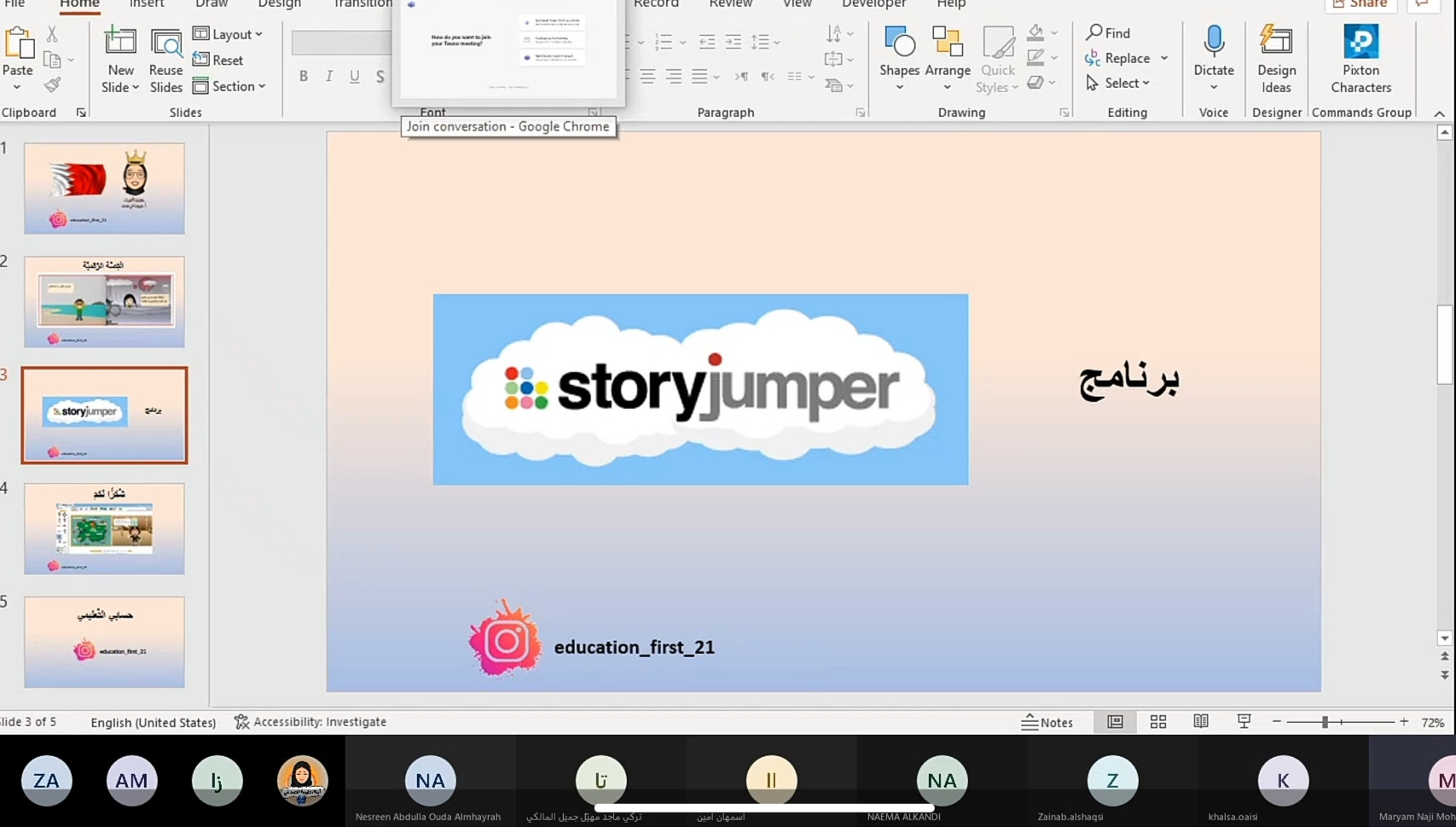Open Shape Effects menu

1041,82
